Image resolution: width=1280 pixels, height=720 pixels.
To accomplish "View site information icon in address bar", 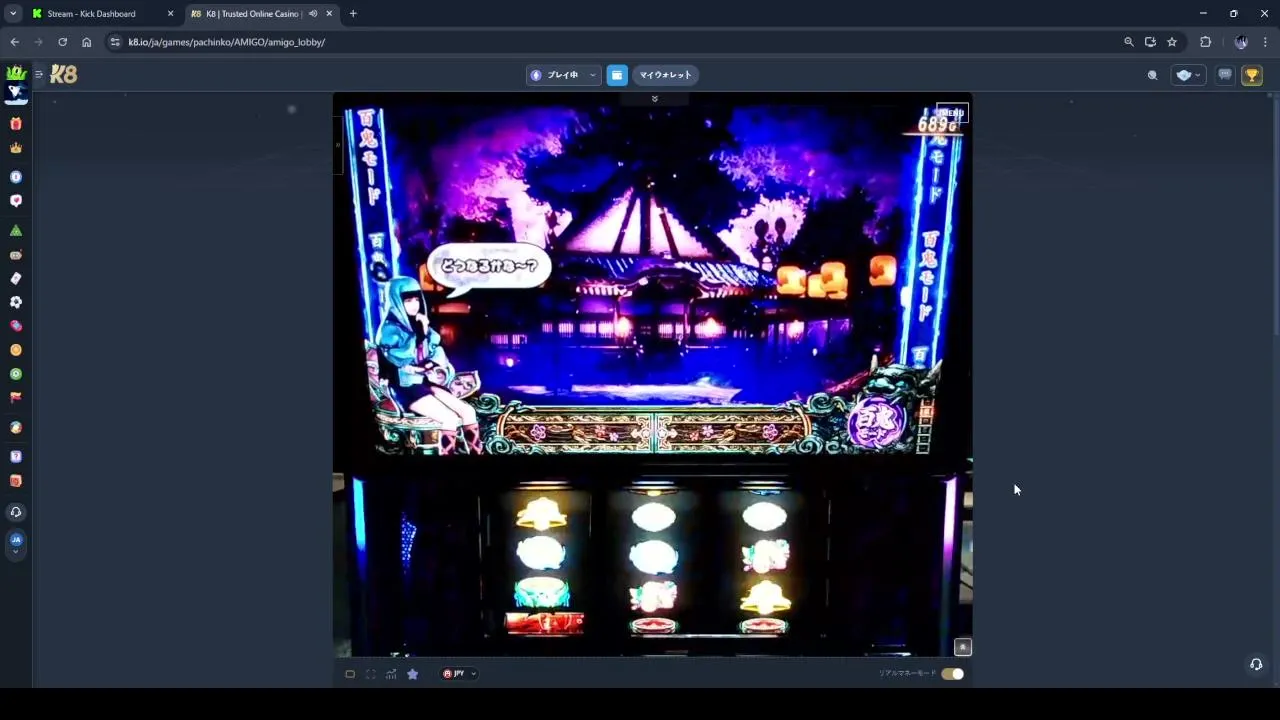I will 115,42.
